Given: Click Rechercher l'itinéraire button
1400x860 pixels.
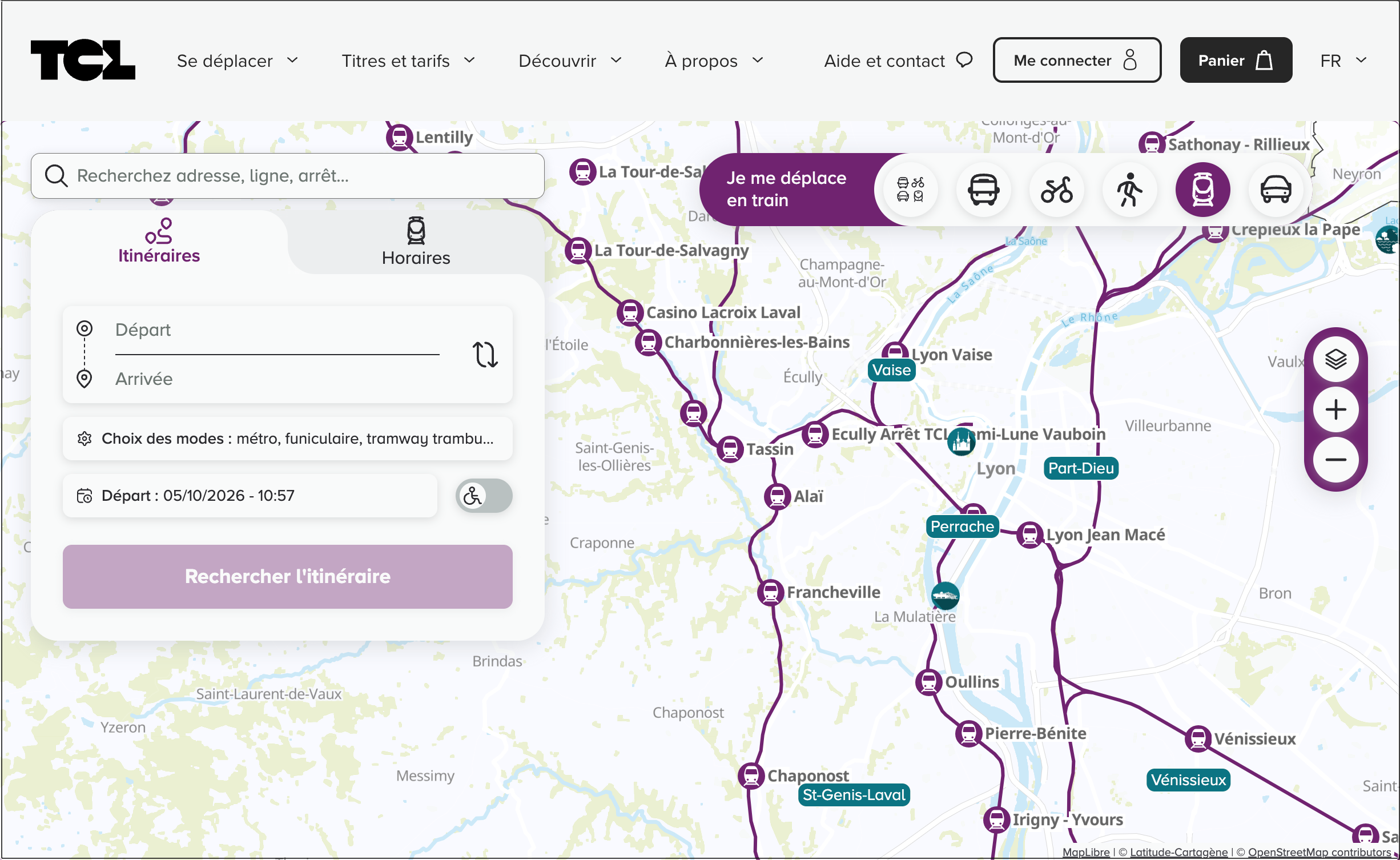Looking at the screenshot, I should click(287, 577).
